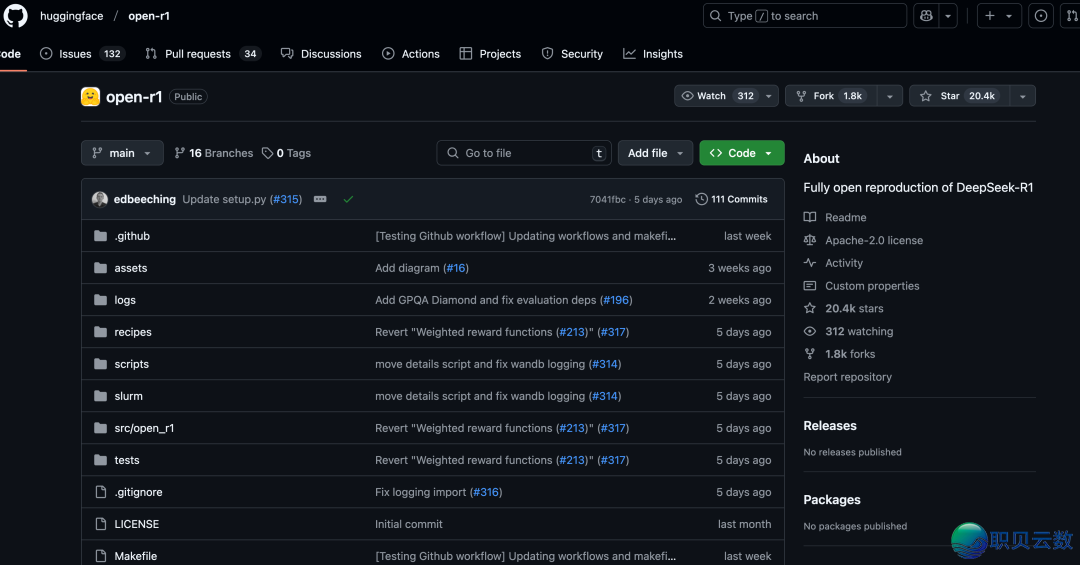Open the slurm folder
Viewport: 1080px width, 565px height.
[x=128, y=396]
